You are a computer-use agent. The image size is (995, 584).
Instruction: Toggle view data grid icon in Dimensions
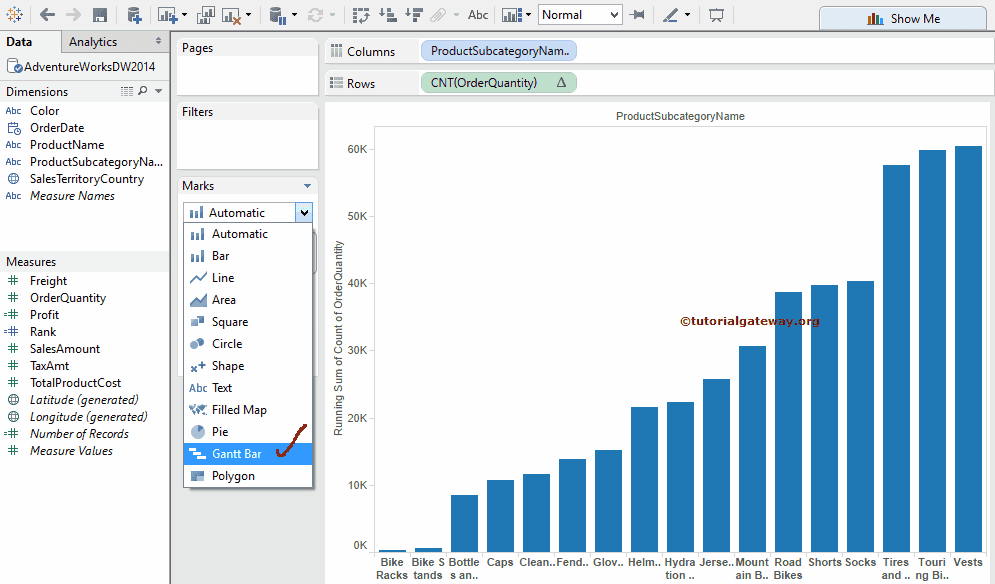tap(127, 91)
